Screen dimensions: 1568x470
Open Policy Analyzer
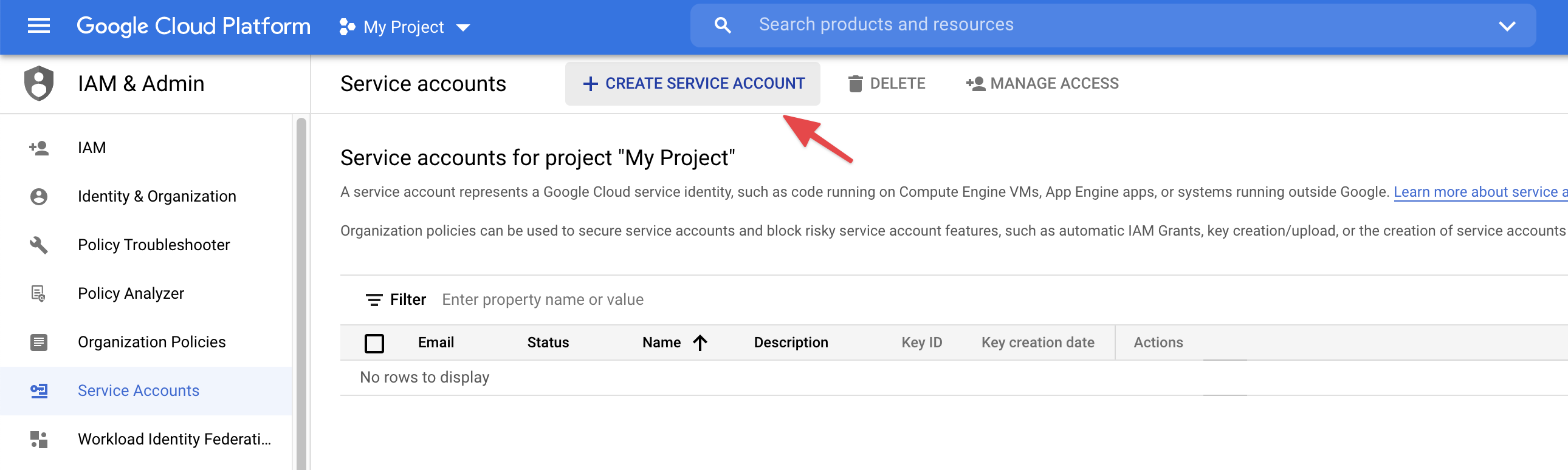[146, 294]
